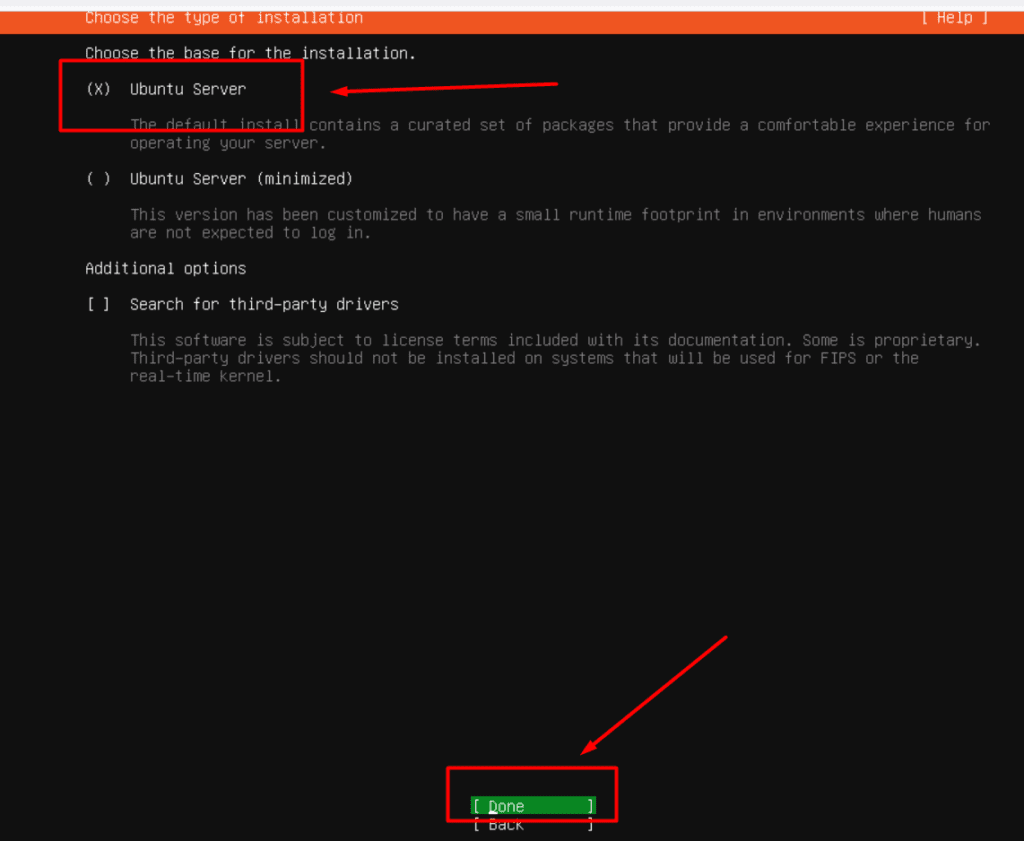Viewport: 1024px width, 841px height.
Task: Enable the third-party drivers search checkbox
Action: coord(98,304)
